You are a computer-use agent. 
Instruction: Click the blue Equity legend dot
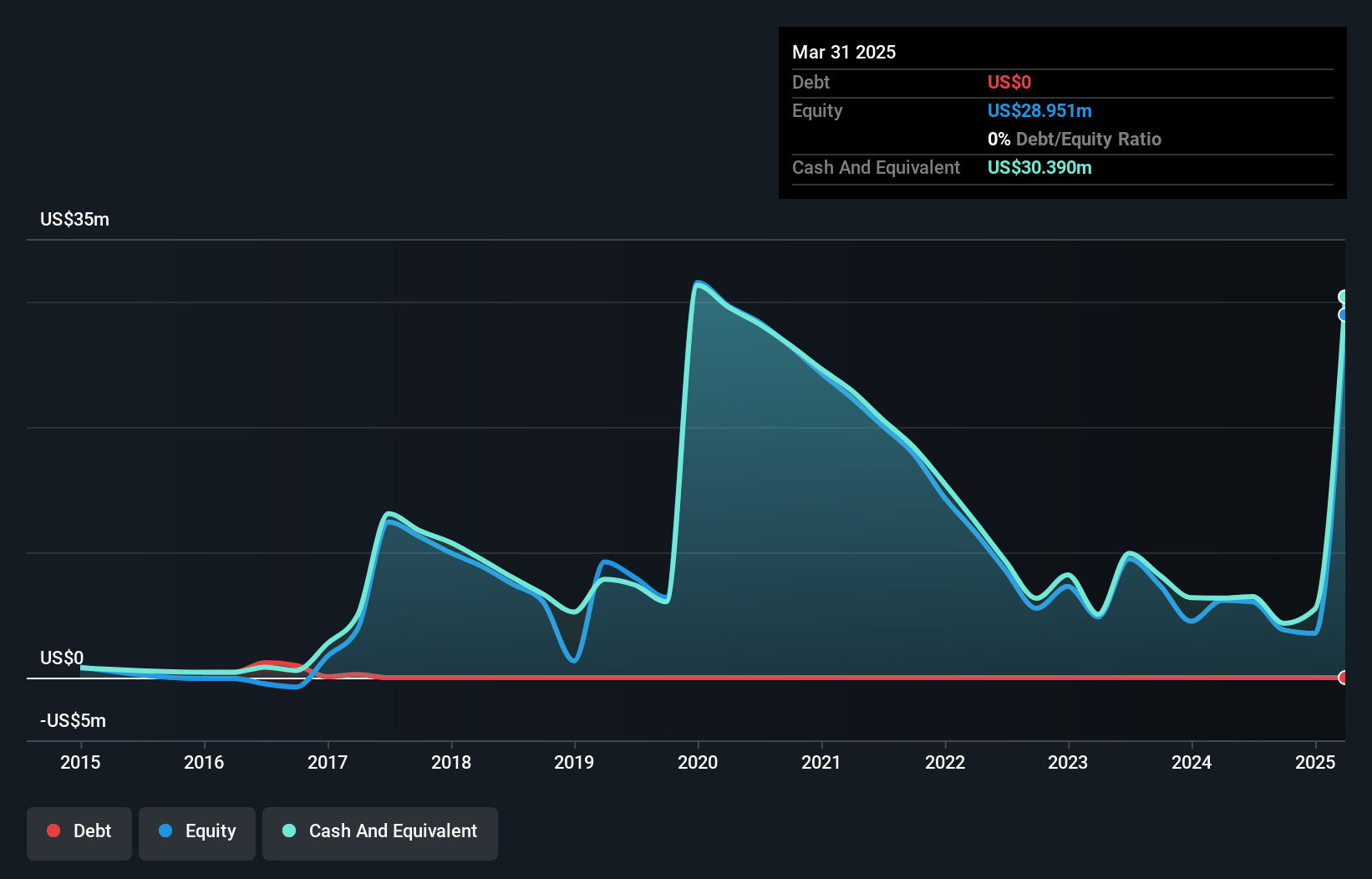pyautogui.click(x=165, y=831)
